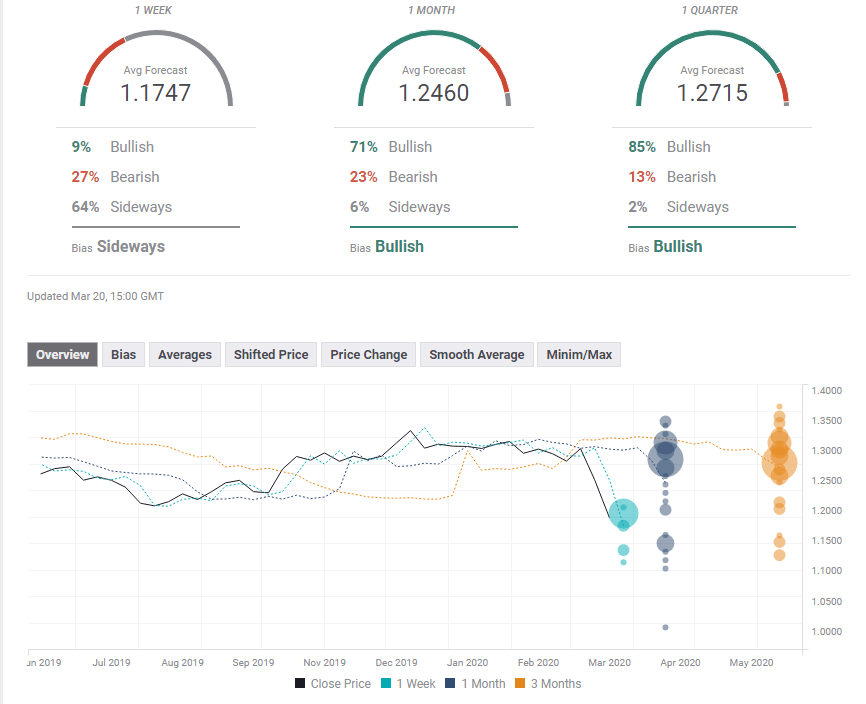866x704 pixels.
Task: Select the Minim/Max tab
Action: coord(578,354)
